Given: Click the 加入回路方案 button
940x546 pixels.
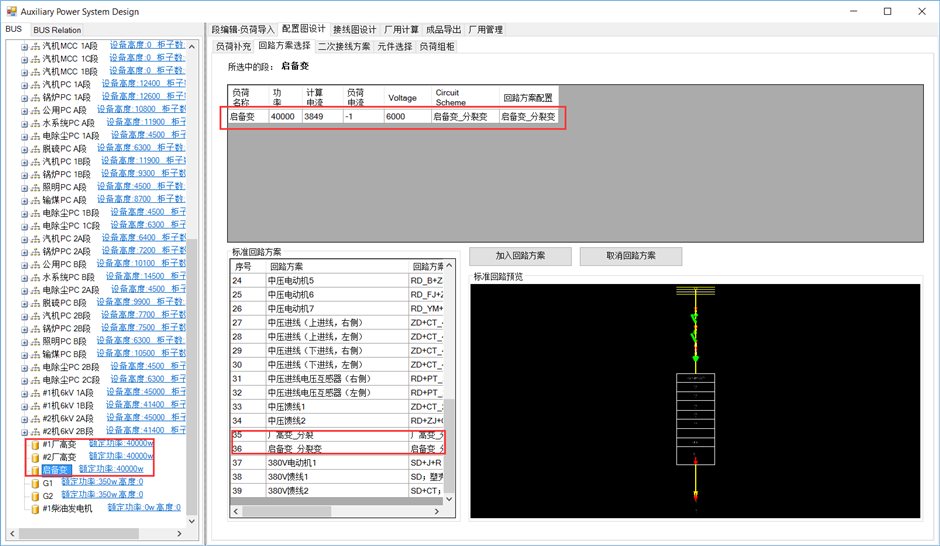Looking at the screenshot, I should click(520, 256).
